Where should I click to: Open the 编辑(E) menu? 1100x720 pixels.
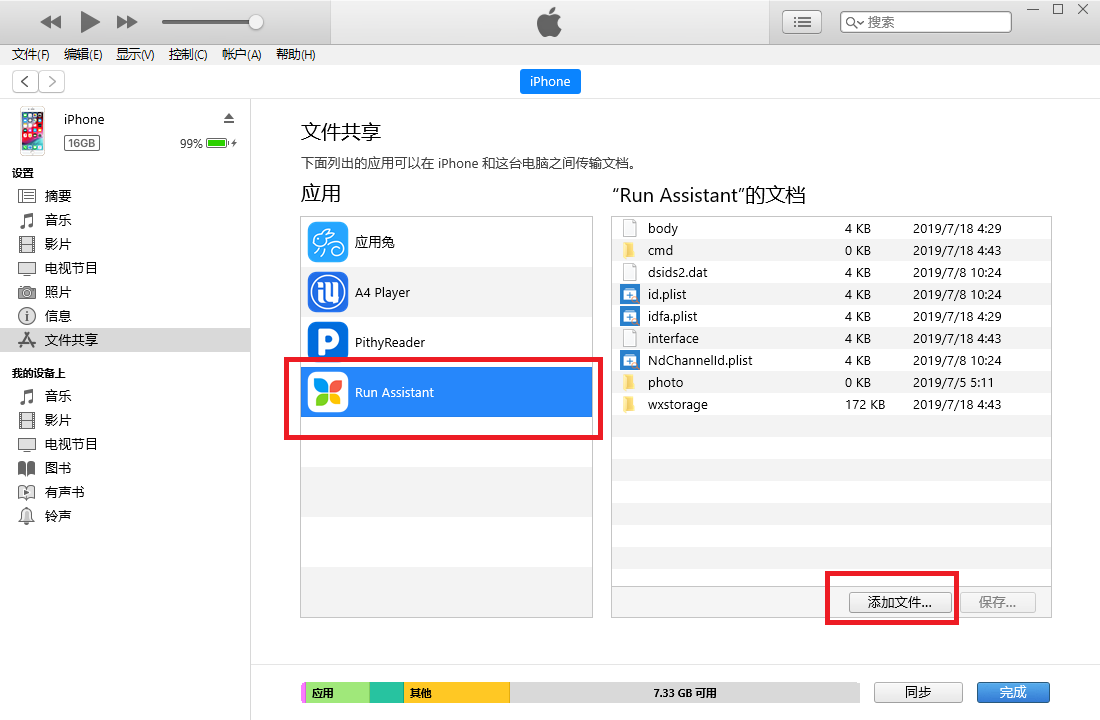pos(83,55)
